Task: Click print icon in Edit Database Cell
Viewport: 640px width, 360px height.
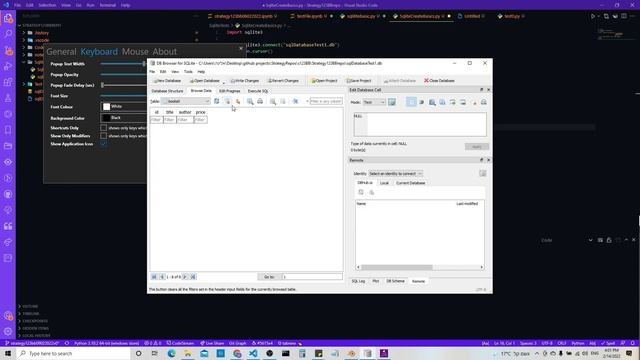Action: (x=484, y=102)
